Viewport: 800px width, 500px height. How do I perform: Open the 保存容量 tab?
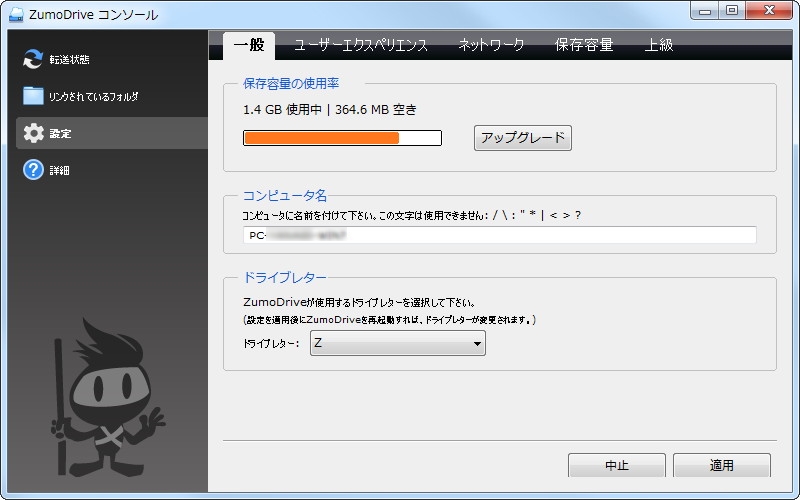pyautogui.click(x=584, y=45)
